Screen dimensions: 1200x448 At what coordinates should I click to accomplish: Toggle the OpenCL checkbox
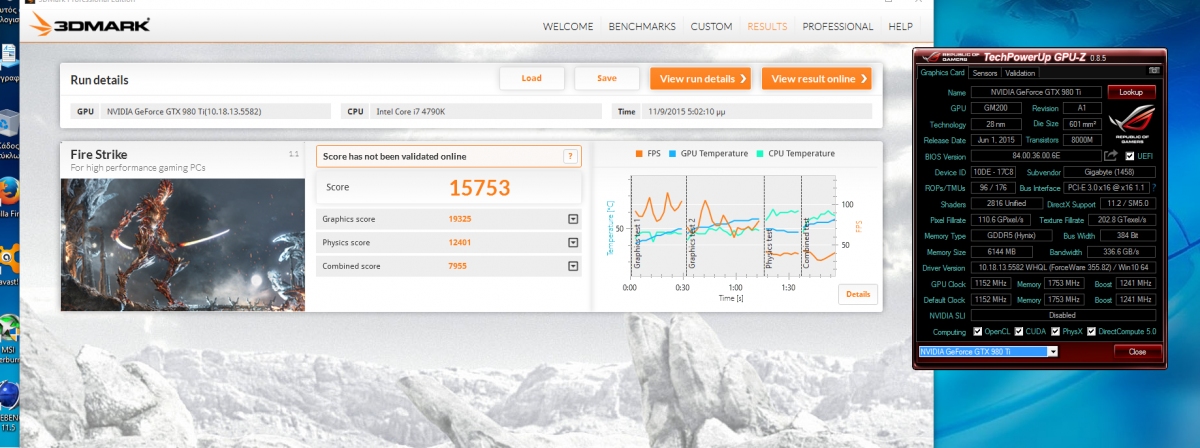pyautogui.click(x=976, y=331)
